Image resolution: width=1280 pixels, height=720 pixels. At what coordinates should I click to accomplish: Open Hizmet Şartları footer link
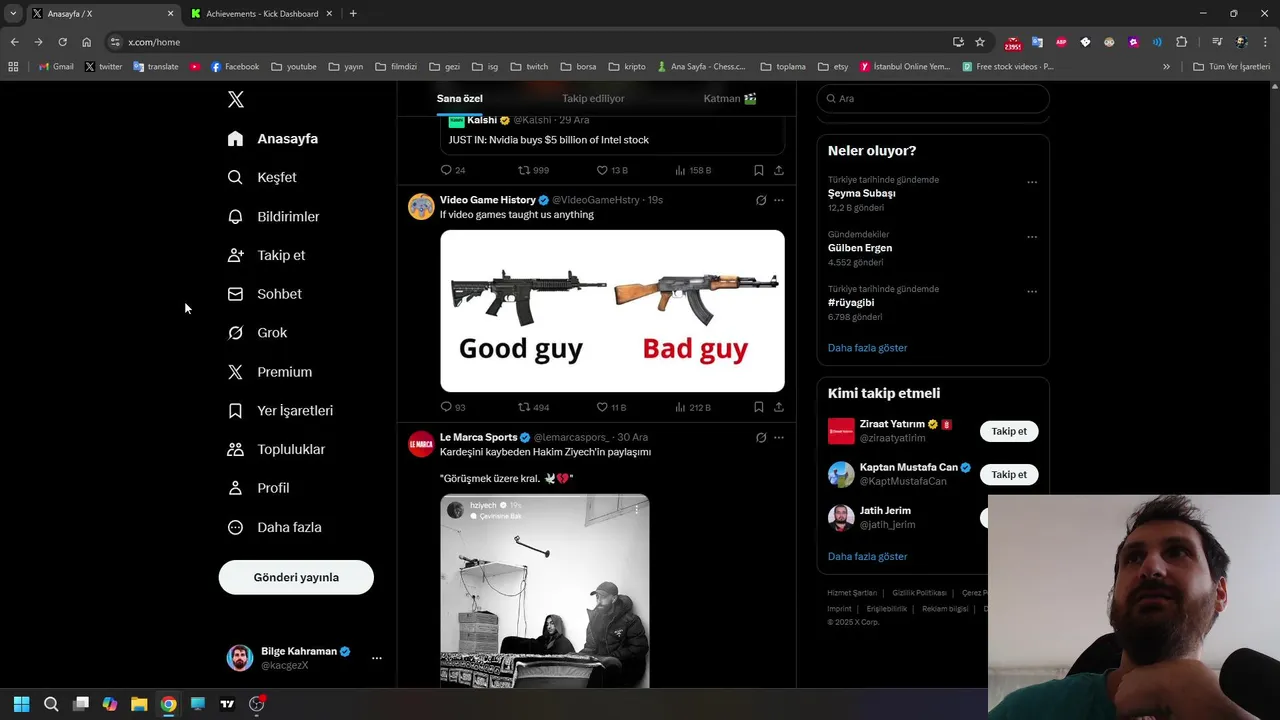(x=851, y=593)
